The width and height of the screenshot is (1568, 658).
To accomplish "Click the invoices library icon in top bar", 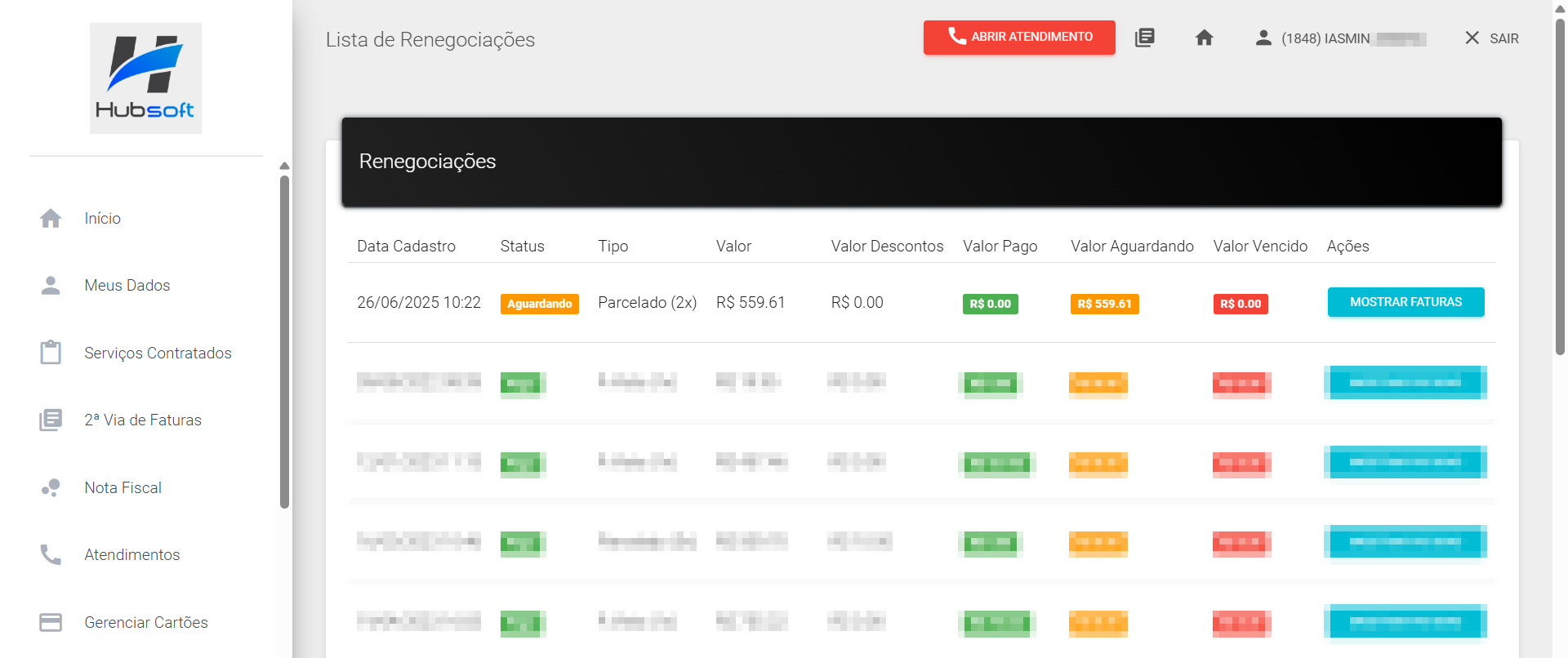I will (1145, 38).
